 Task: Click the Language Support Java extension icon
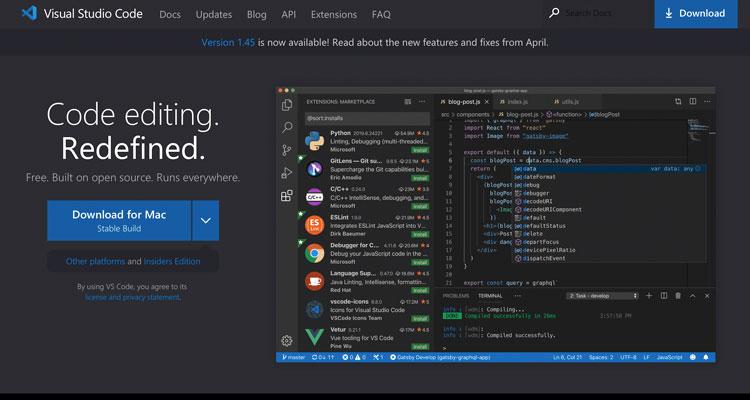coord(314,281)
